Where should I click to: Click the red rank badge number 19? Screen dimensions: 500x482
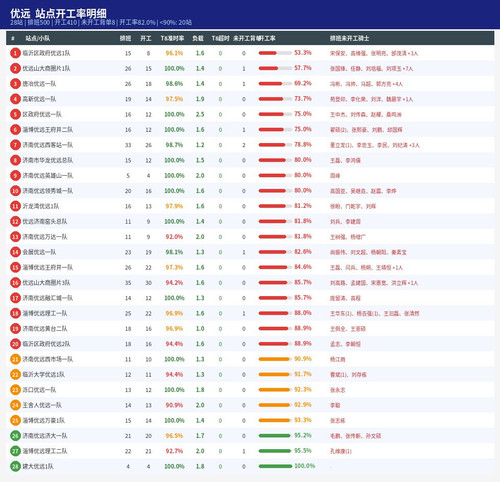[15, 329]
